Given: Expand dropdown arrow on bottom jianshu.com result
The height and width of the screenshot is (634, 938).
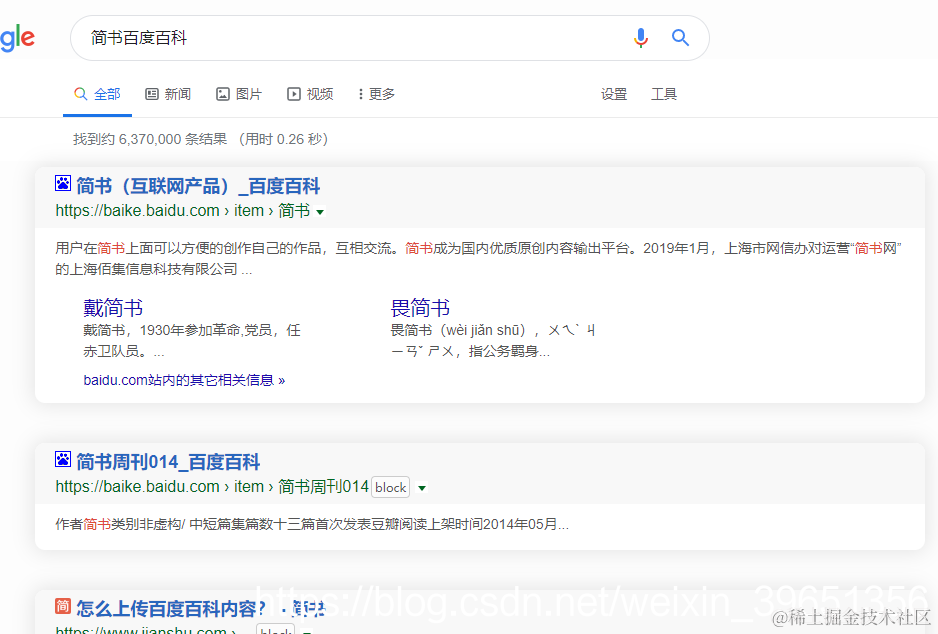Looking at the screenshot, I should click(x=306, y=630).
